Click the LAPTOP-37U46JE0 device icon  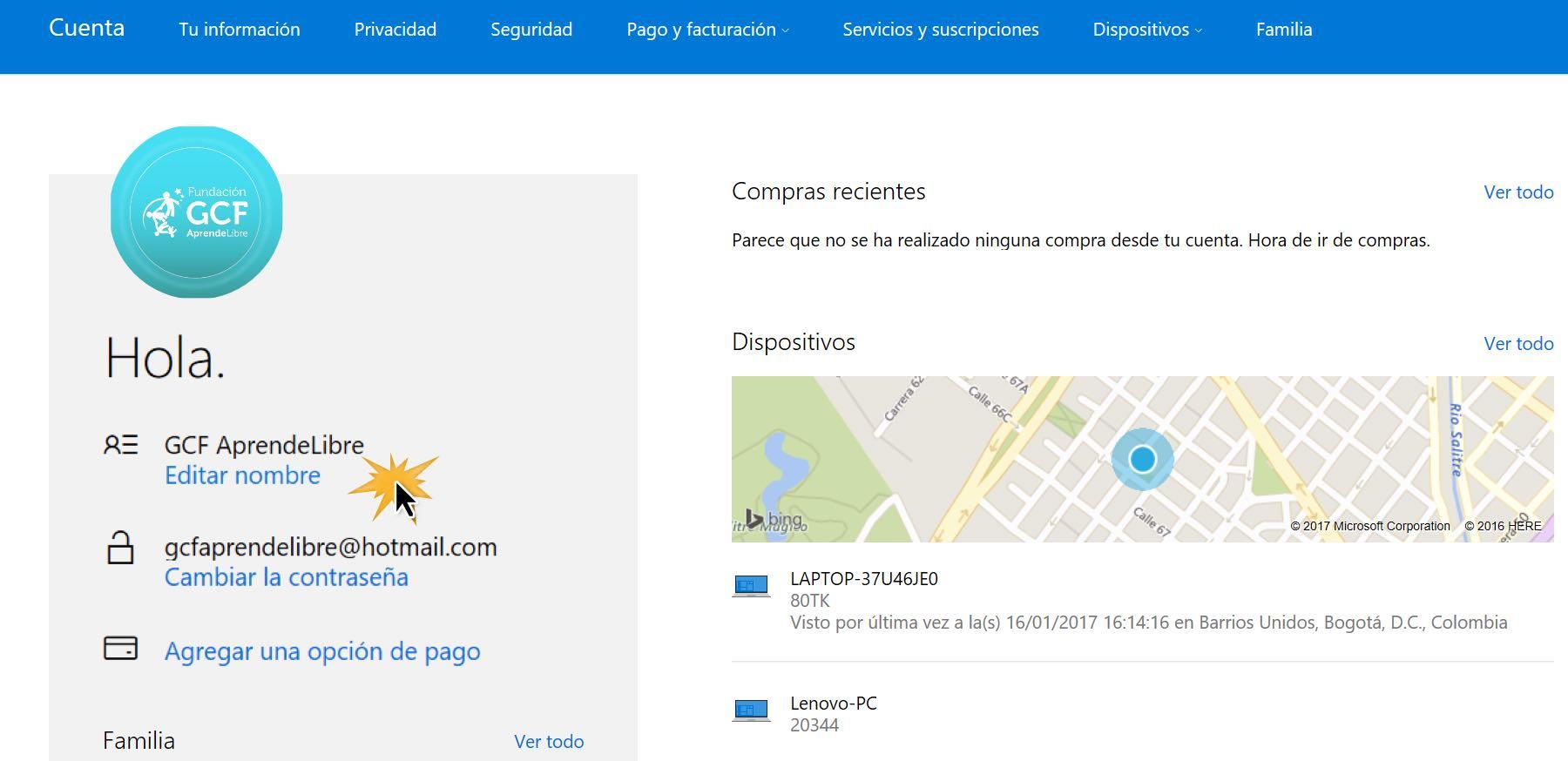coord(751,586)
